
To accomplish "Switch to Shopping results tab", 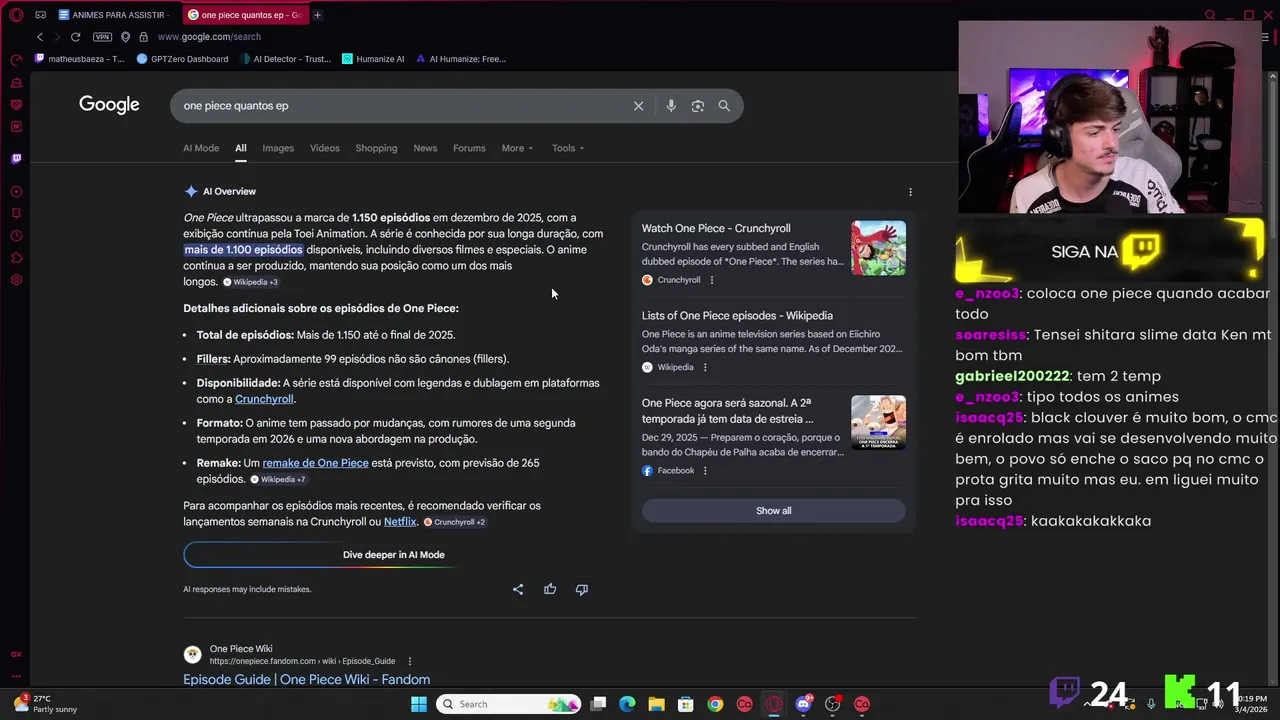I will [376, 148].
